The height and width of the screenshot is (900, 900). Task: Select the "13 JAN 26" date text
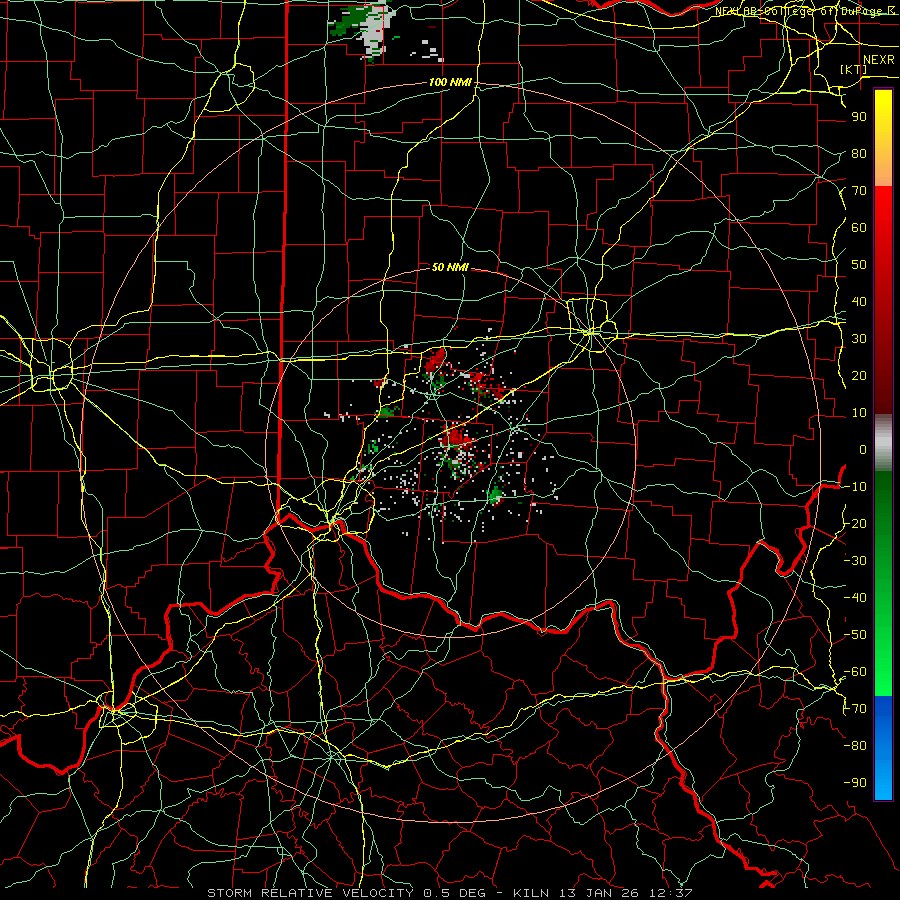(x=598, y=893)
